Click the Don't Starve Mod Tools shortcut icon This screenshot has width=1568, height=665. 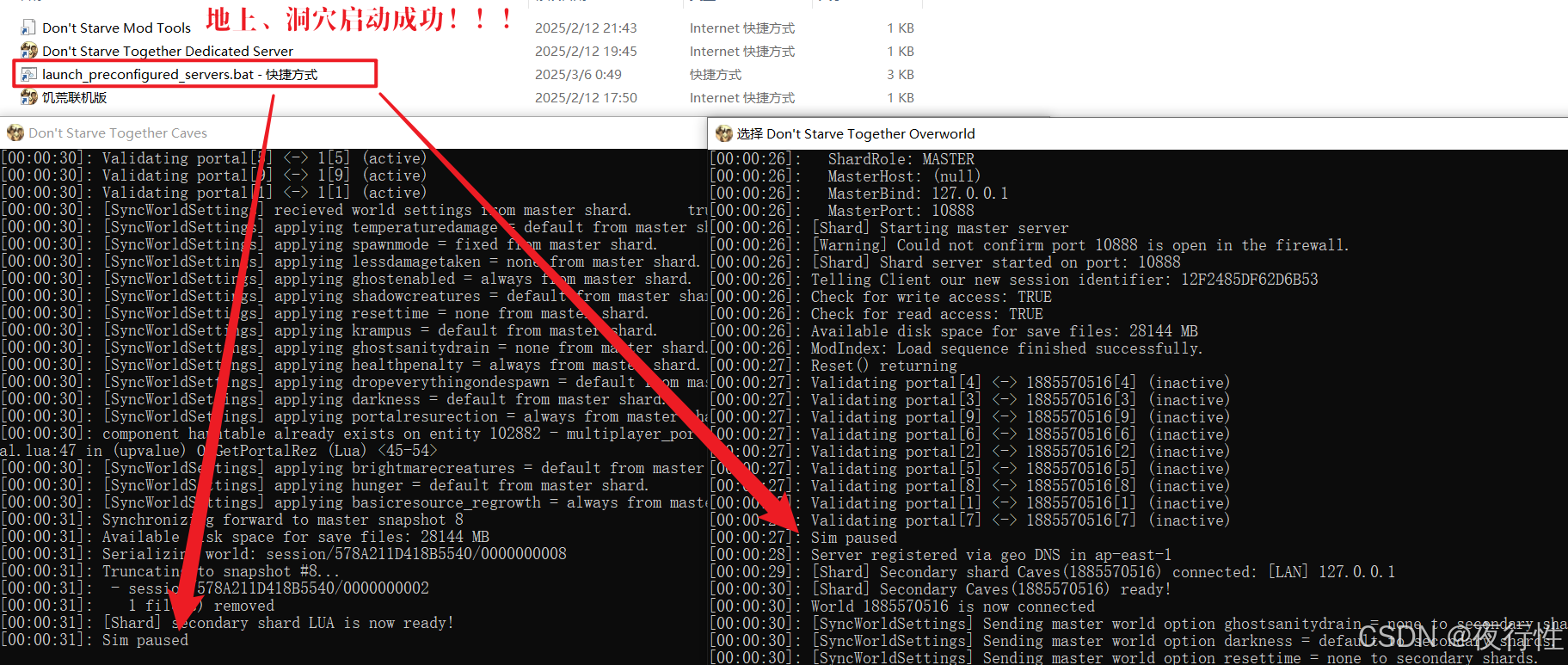click(28, 28)
